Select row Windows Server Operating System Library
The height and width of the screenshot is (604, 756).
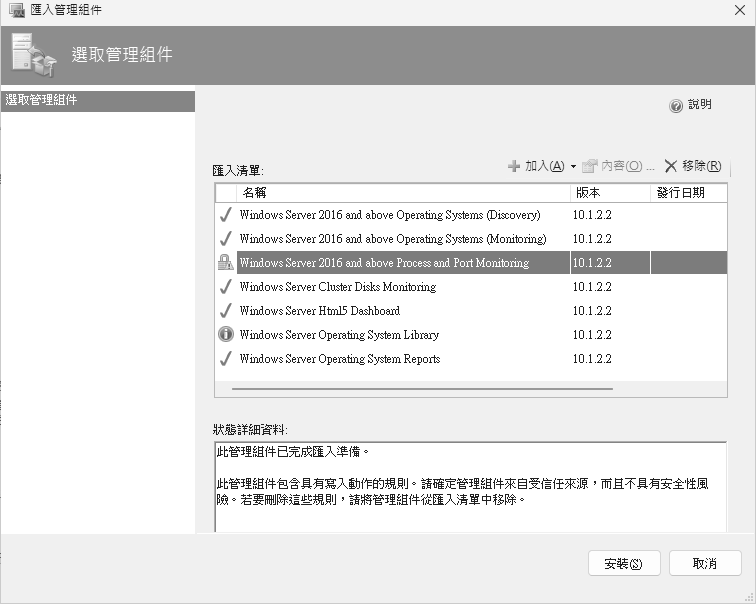click(x=471, y=335)
